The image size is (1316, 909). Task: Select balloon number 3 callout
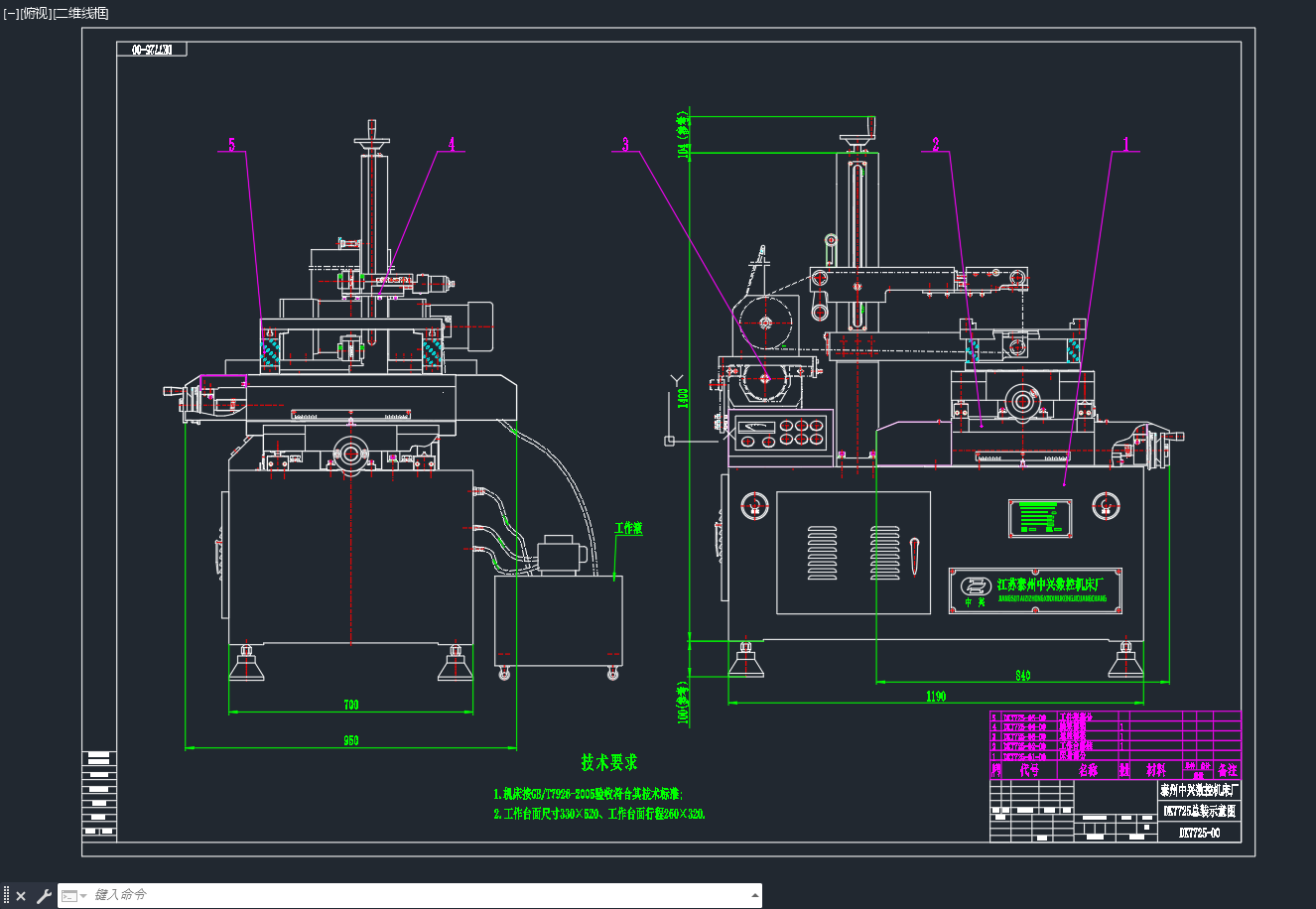point(625,144)
